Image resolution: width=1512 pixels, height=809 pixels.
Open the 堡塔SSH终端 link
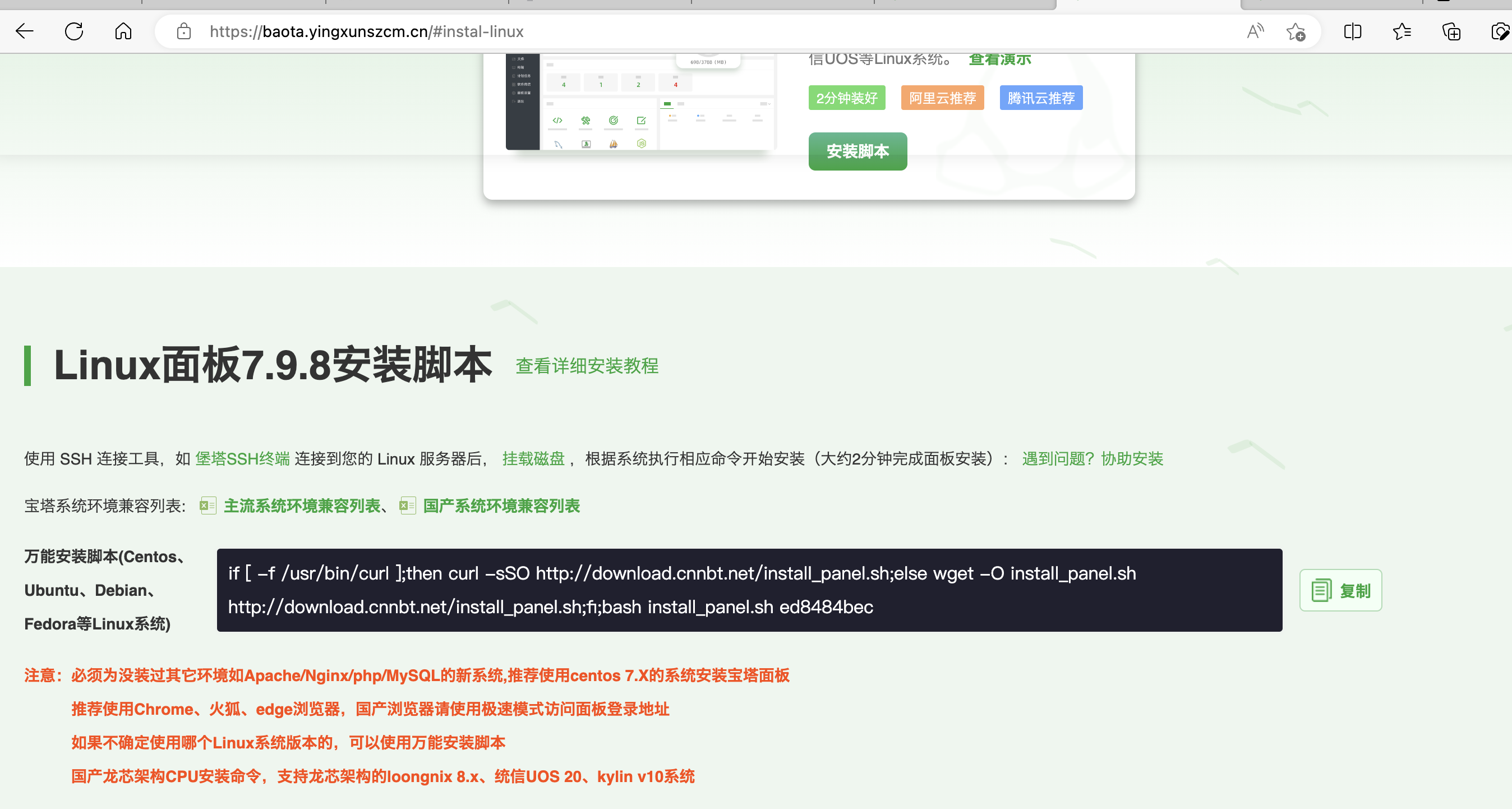coord(242,458)
